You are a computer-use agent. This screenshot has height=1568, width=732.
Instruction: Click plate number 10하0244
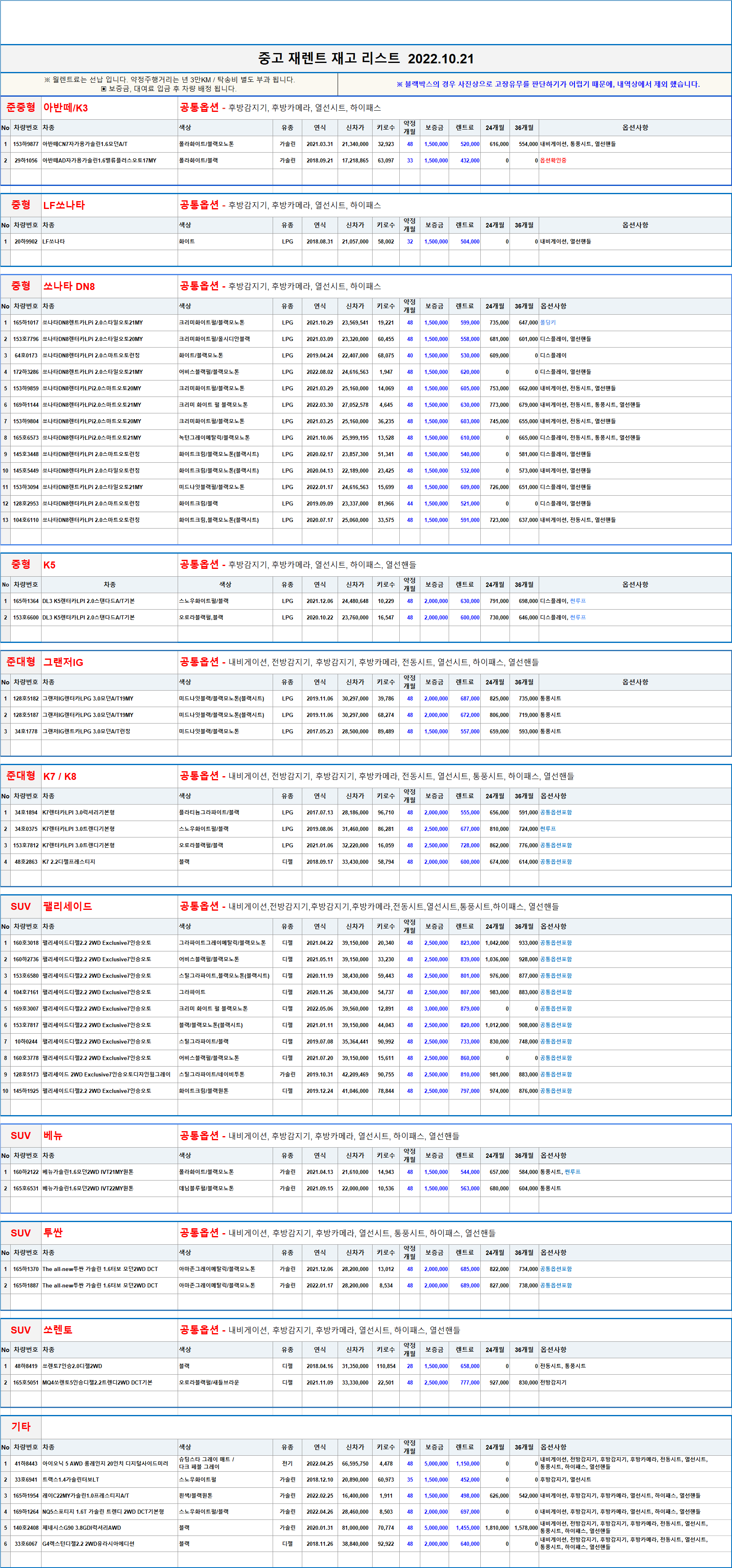(26, 1041)
